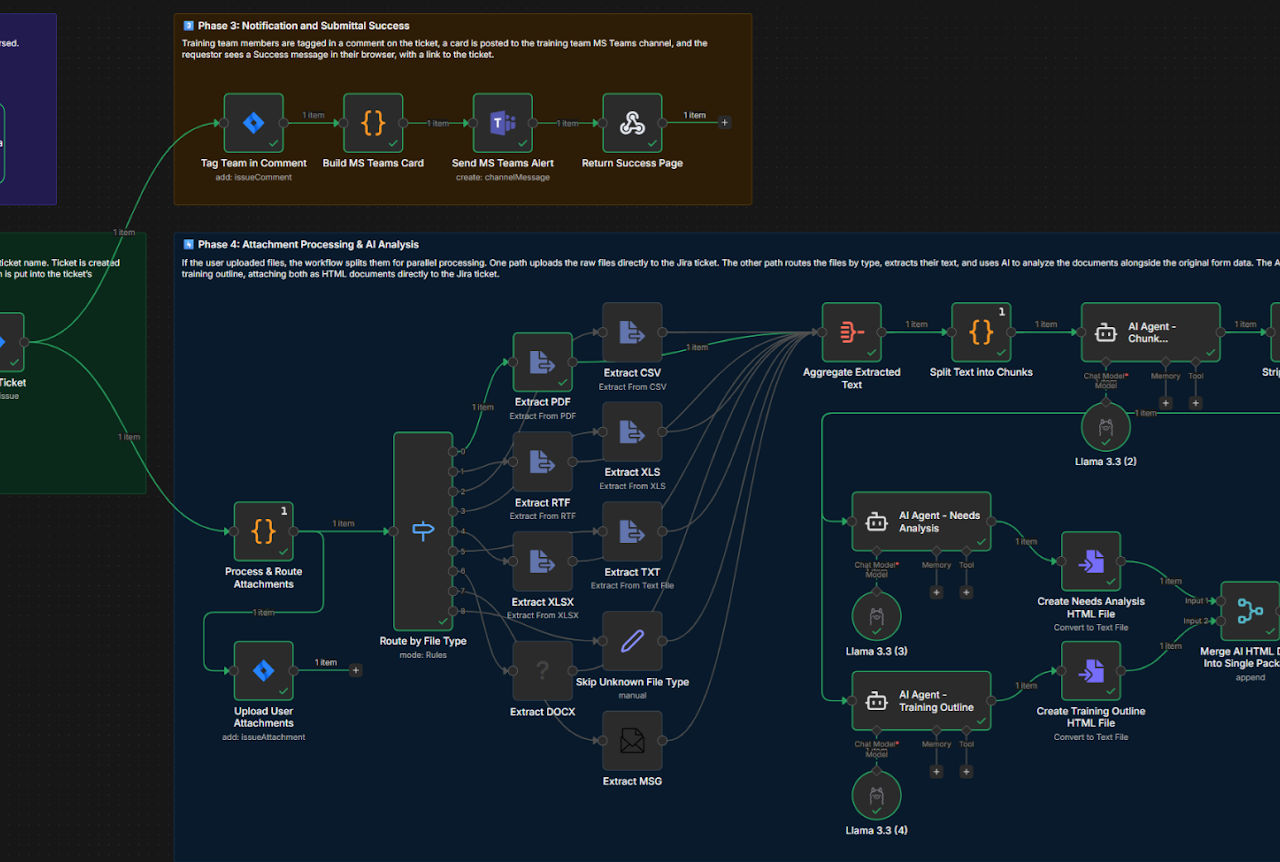
Task: Open the Llama 3.3 (2) model node
Action: [x=1106, y=427]
